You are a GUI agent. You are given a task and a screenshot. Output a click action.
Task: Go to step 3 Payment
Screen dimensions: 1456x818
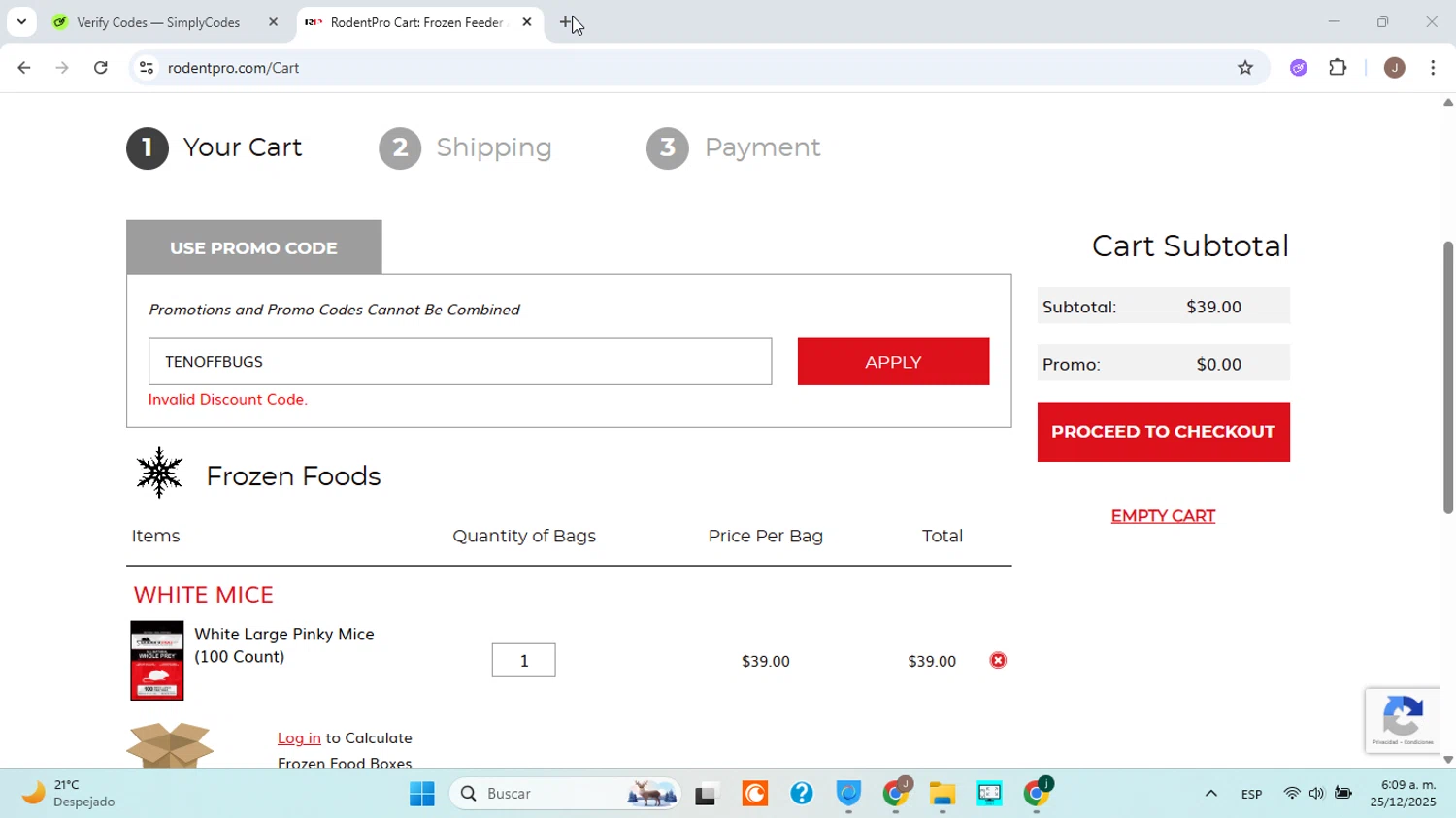pyautogui.click(x=734, y=147)
